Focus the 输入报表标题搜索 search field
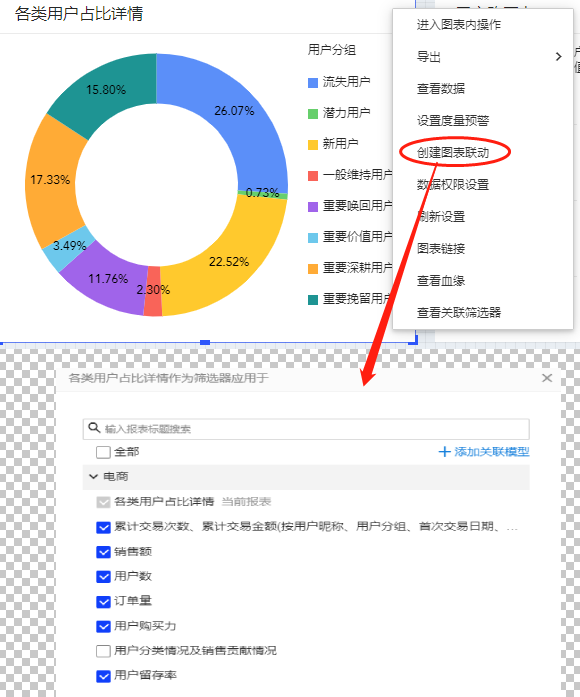 click(306, 429)
